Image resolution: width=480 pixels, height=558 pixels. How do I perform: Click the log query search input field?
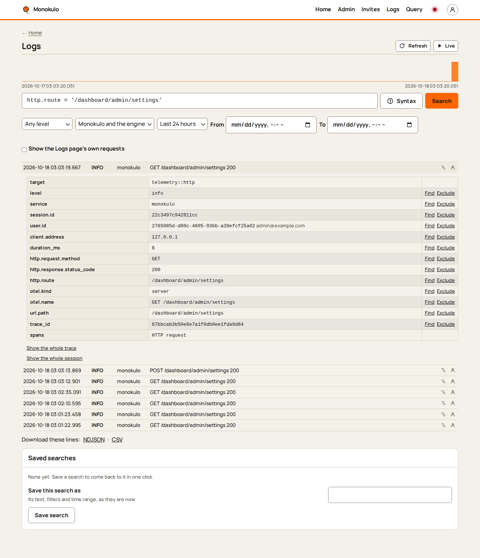point(200,101)
